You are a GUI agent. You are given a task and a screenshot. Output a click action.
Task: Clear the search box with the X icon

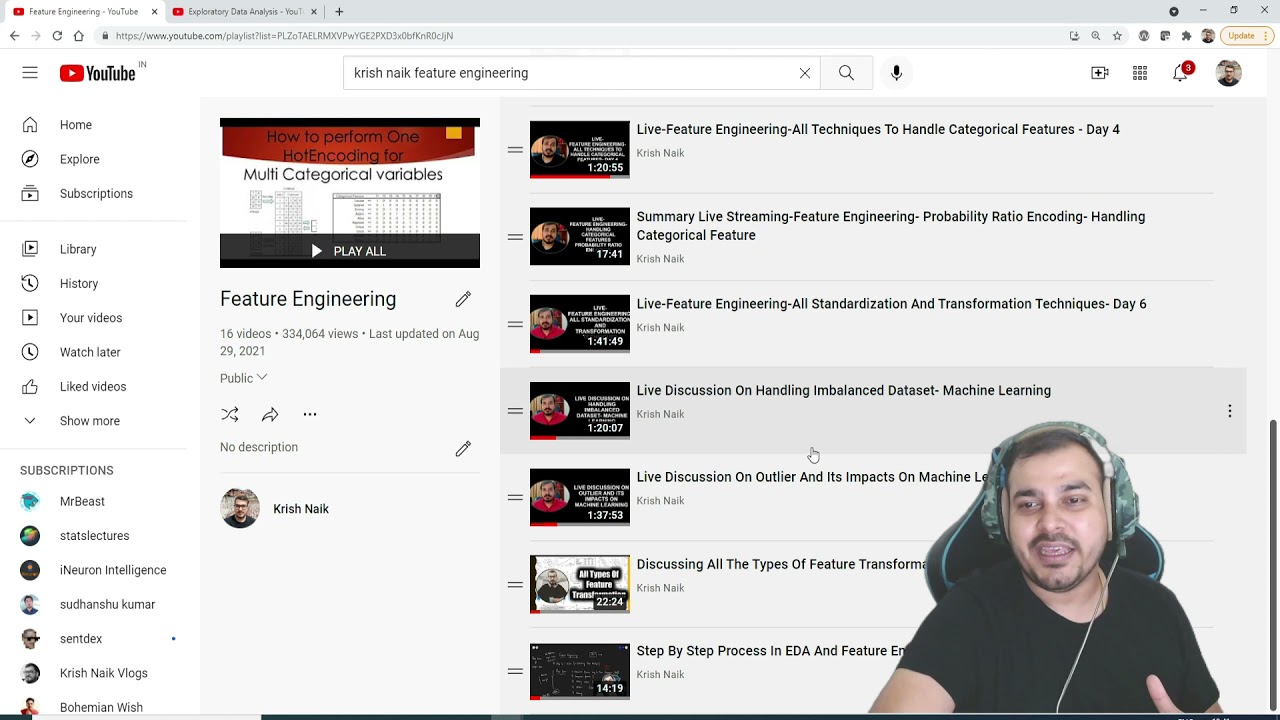pyautogui.click(x=805, y=73)
